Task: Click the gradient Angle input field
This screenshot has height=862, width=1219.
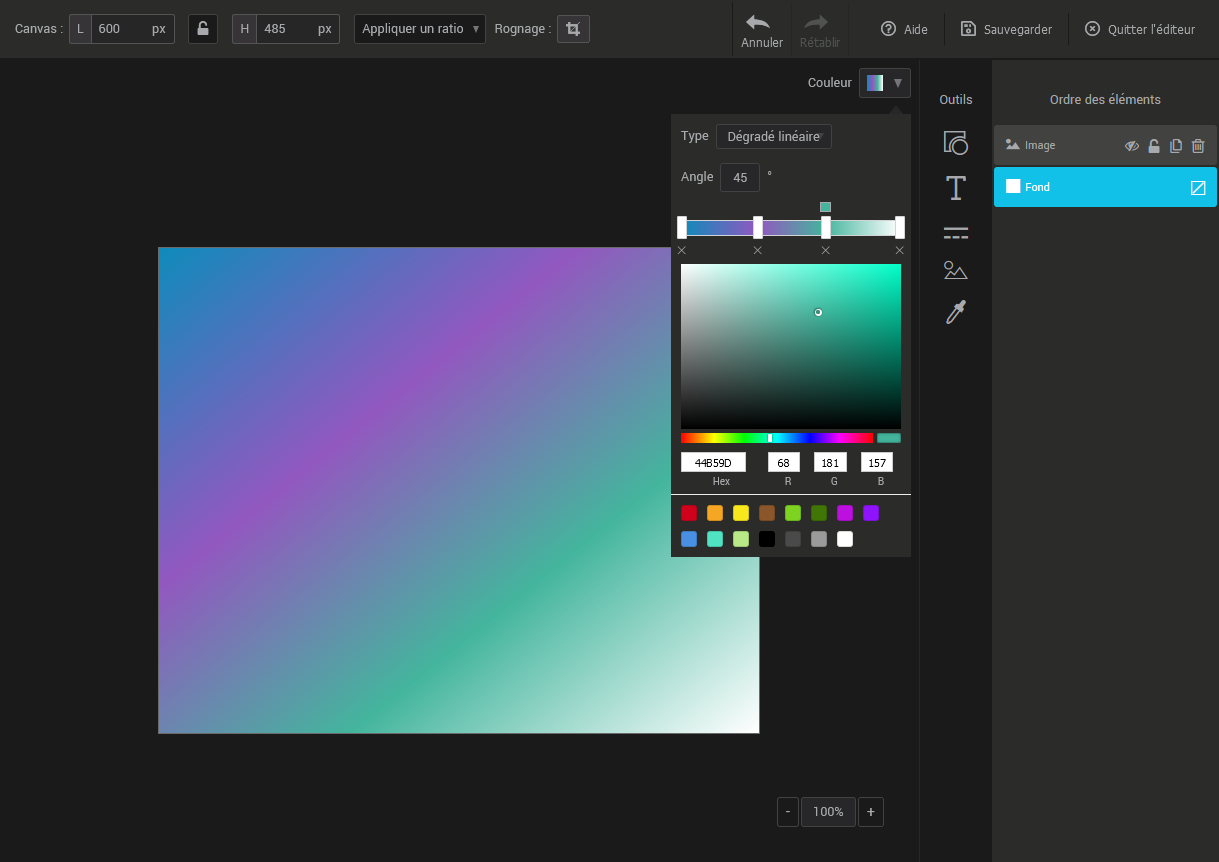Action: pos(740,178)
